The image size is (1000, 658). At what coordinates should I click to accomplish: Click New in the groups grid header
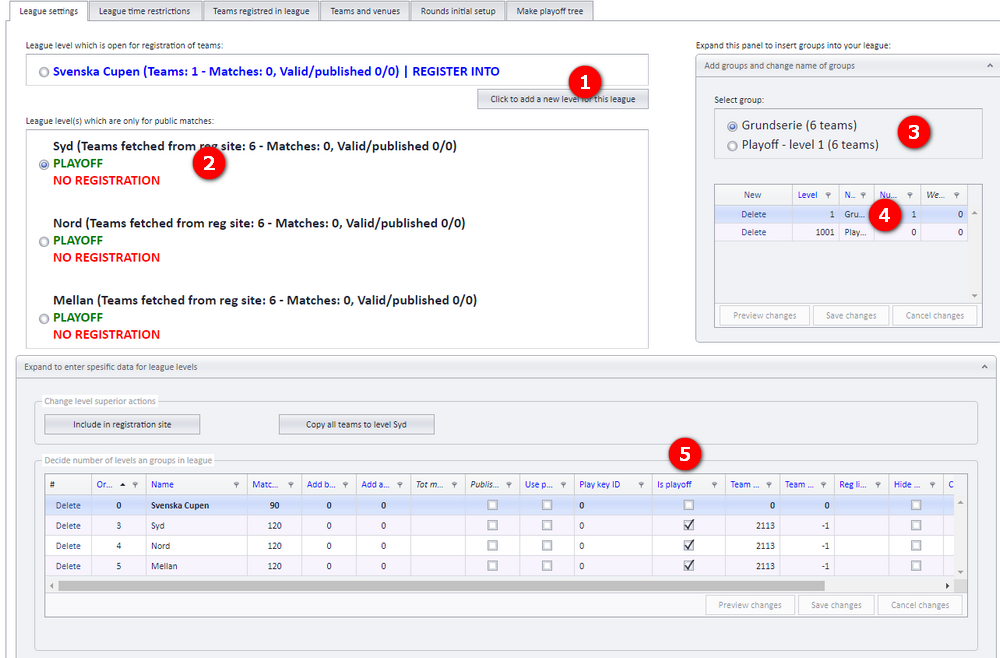click(x=753, y=195)
